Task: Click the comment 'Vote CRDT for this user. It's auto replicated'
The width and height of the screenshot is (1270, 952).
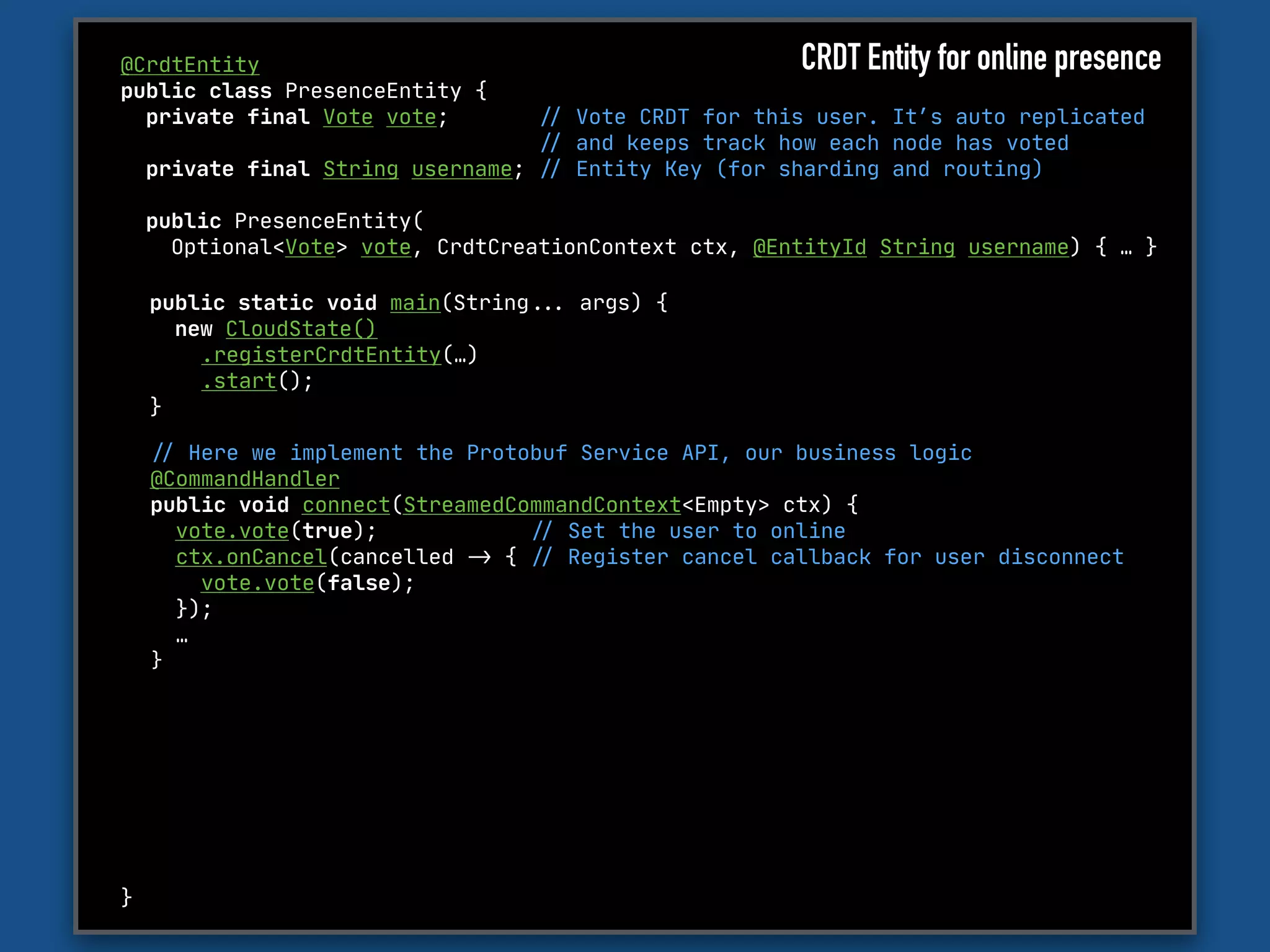Action: pyautogui.click(x=843, y=117)
